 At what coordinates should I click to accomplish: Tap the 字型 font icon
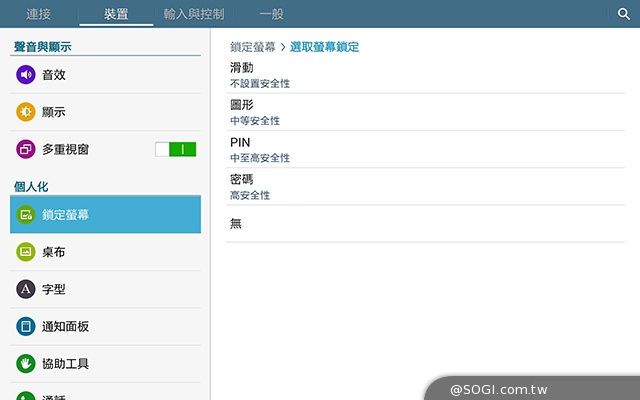pyautogui.click(x=26, y=289)
